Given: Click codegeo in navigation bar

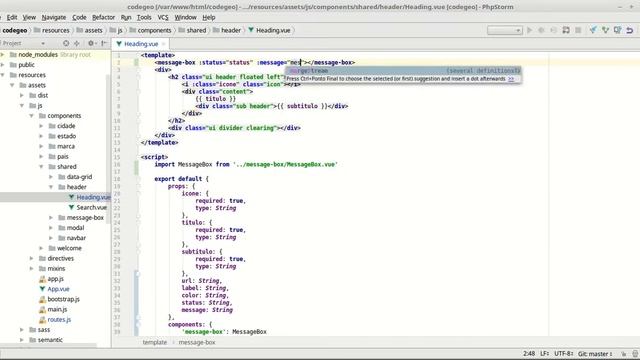Looking at the screenshot, I should coord(15,30).
